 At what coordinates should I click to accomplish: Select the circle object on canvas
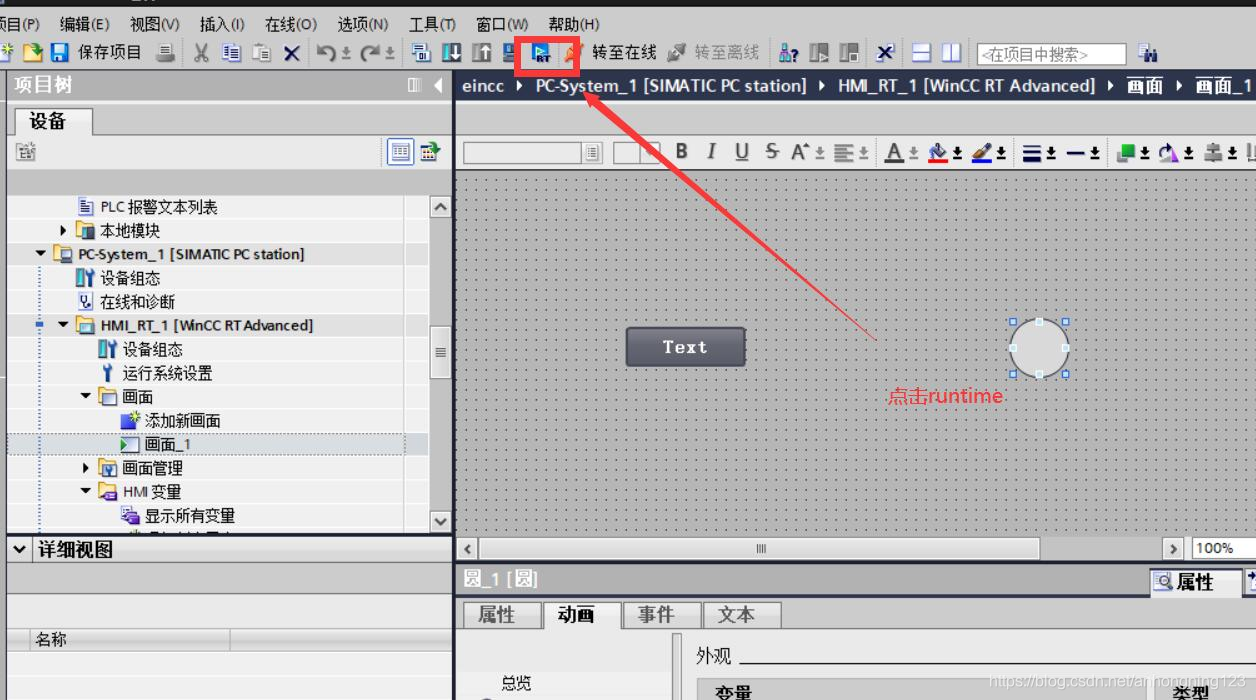[1039, 348]
